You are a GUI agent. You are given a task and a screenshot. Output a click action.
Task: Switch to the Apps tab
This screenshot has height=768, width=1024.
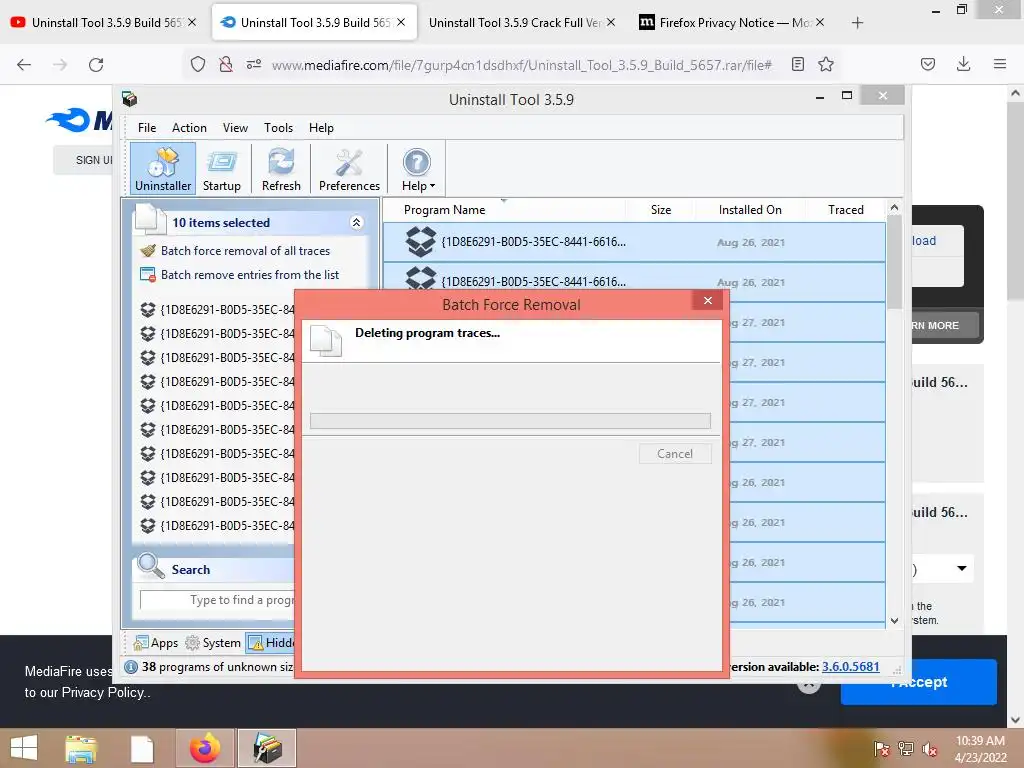[155, 643]
